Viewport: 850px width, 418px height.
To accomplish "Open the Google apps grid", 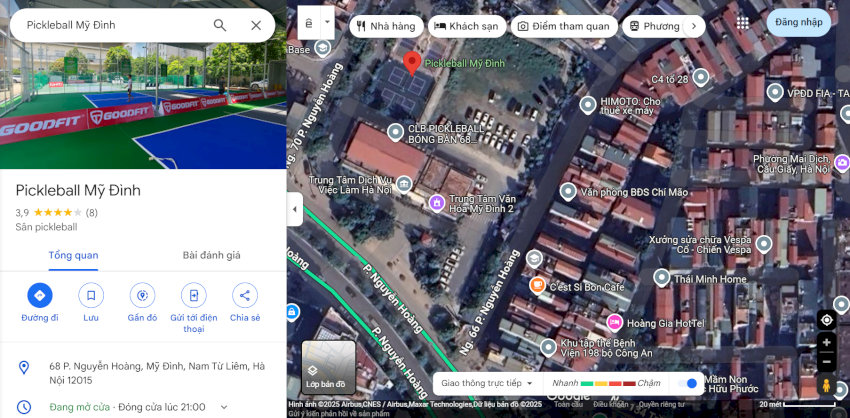I will click(742, 23).
